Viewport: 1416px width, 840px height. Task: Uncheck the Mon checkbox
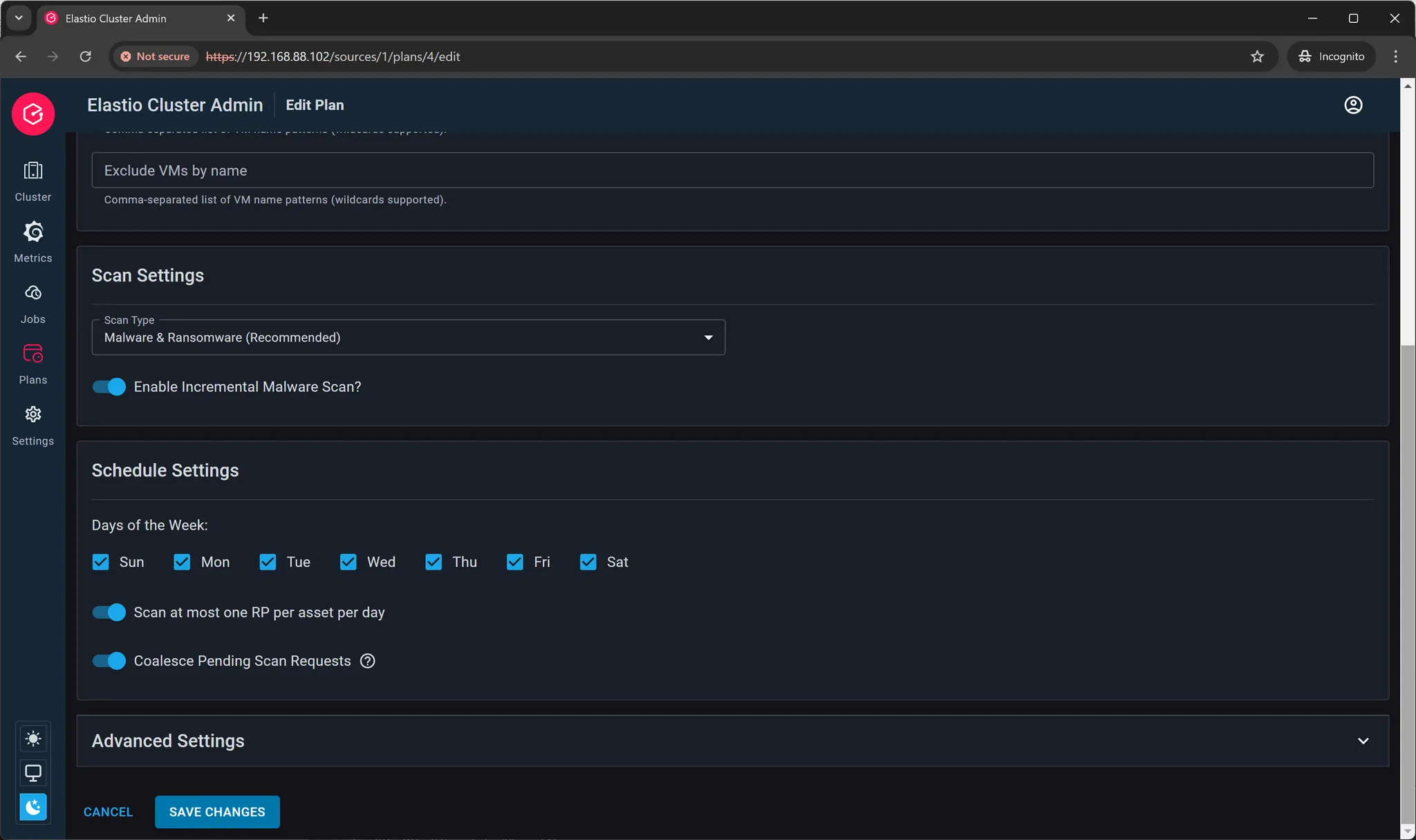coord(182,562)
